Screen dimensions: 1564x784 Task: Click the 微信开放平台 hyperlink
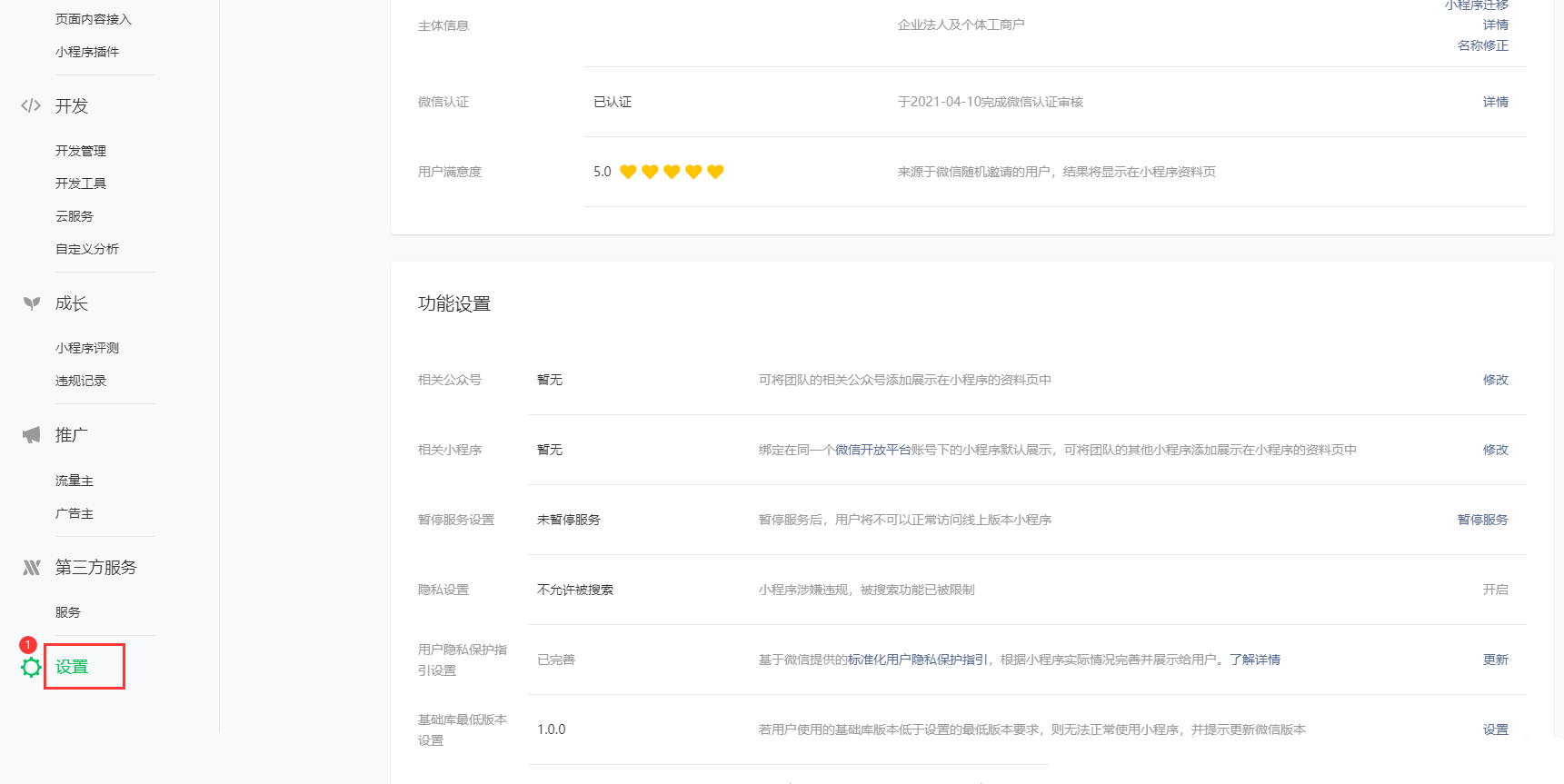872,450
